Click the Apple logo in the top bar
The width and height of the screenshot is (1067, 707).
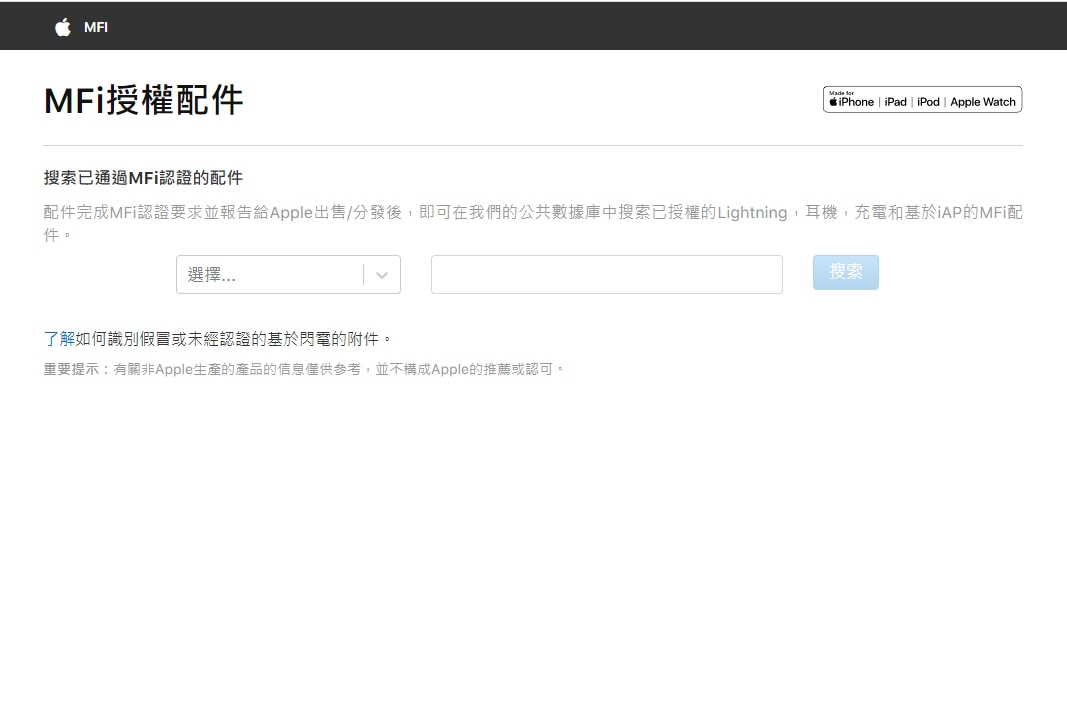[63, 27]
